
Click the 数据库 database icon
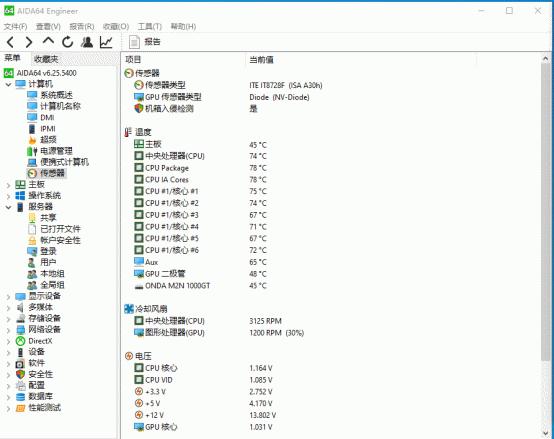click(20, 397)
